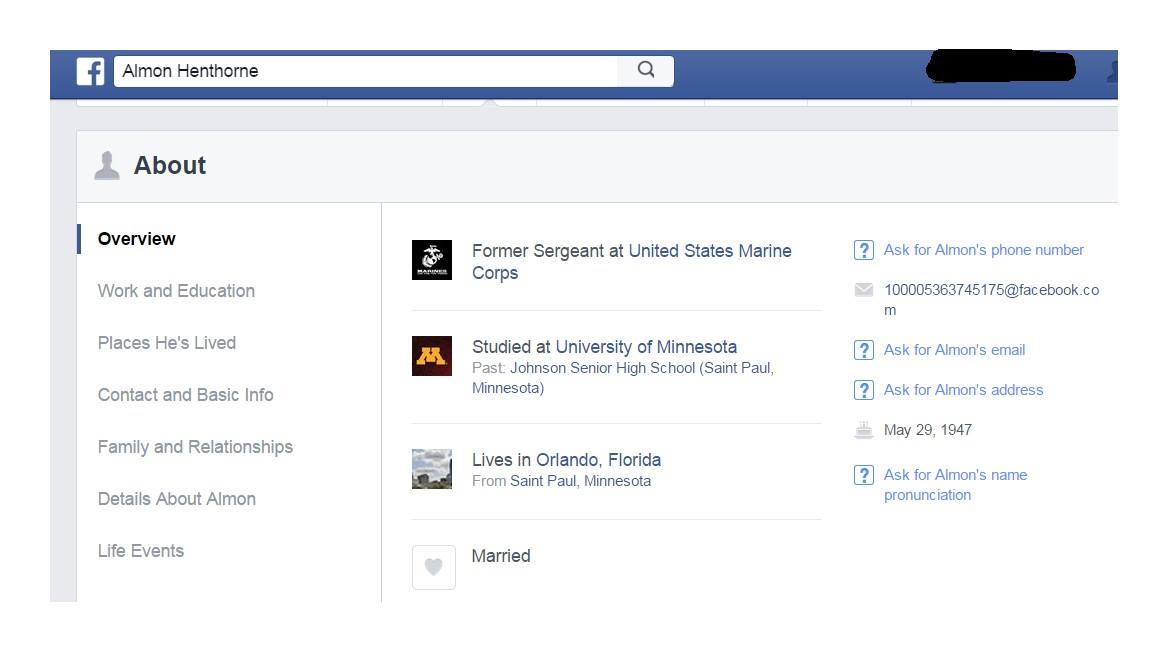The height and width of the screenshot is (652, 1168).
Task: Click the heart relationship status icon
Action: 433,567
